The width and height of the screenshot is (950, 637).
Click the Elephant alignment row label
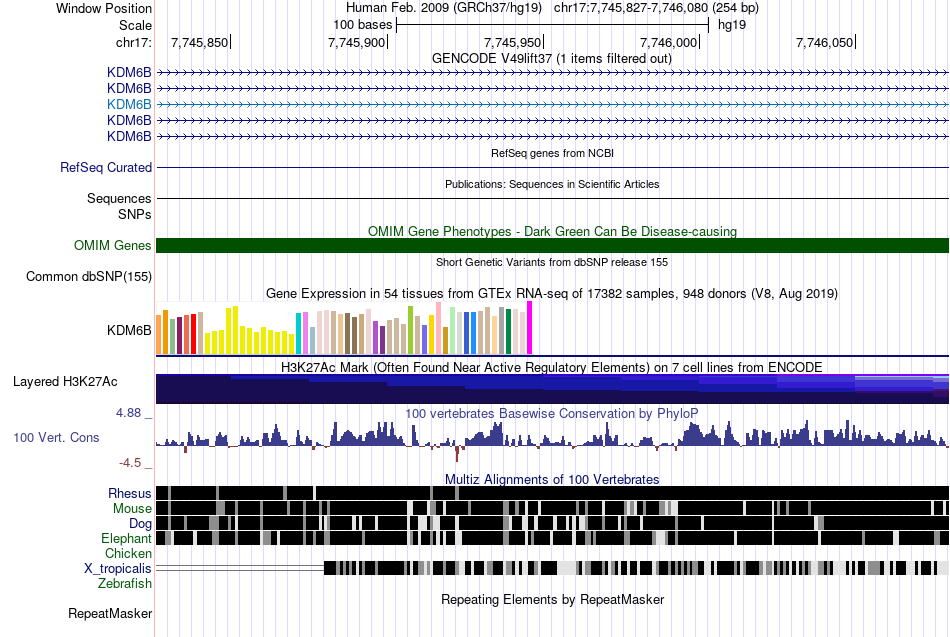click(x=126, y=538)
